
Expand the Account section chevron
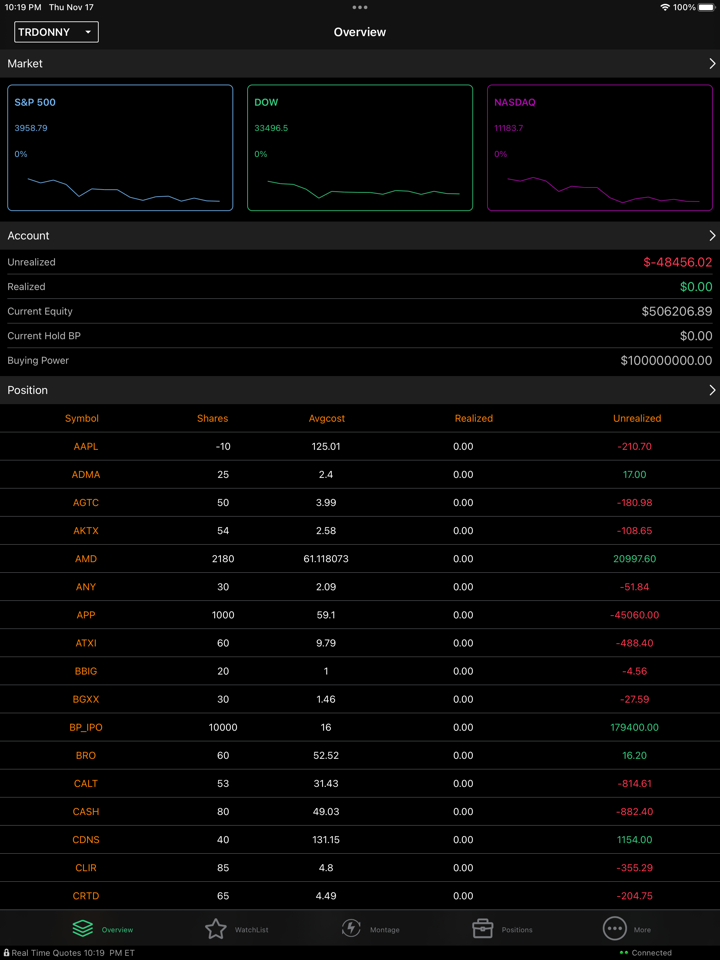coord(711,236)
